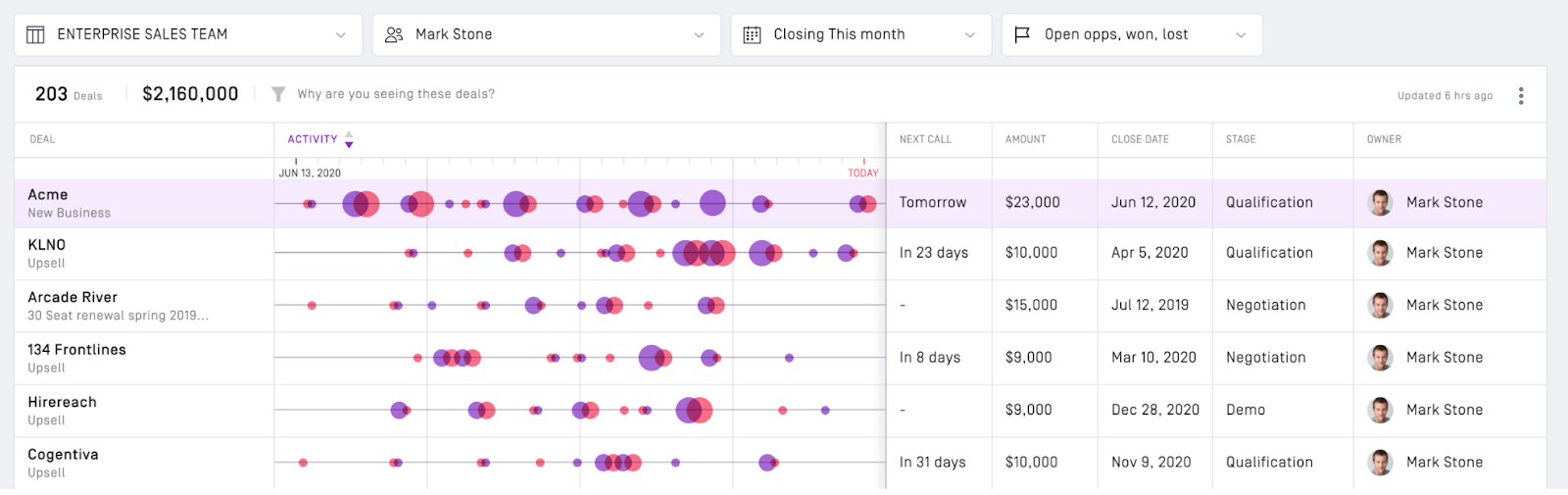The height and width of the screenshot is (495, 1568).
Task: Open the Open opps, won, lost dropdown
Action: coord(1132,34)
